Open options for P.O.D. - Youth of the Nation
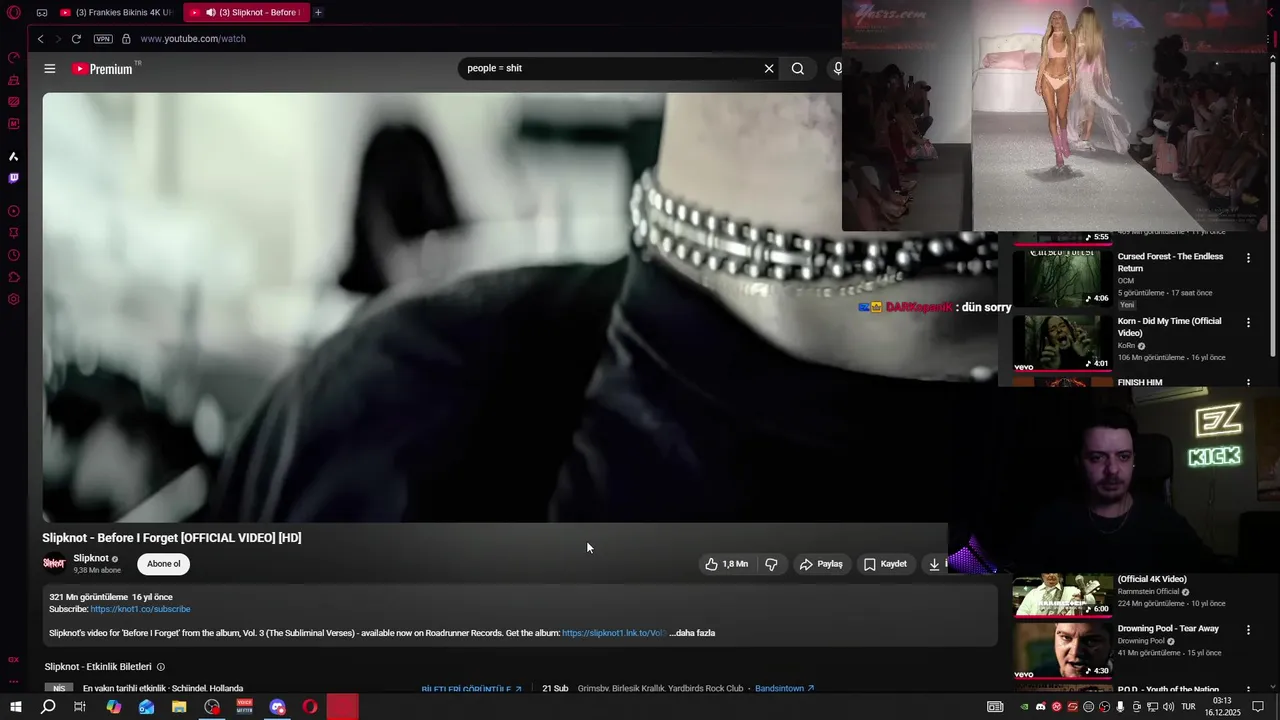 [x=1248, y=689]
